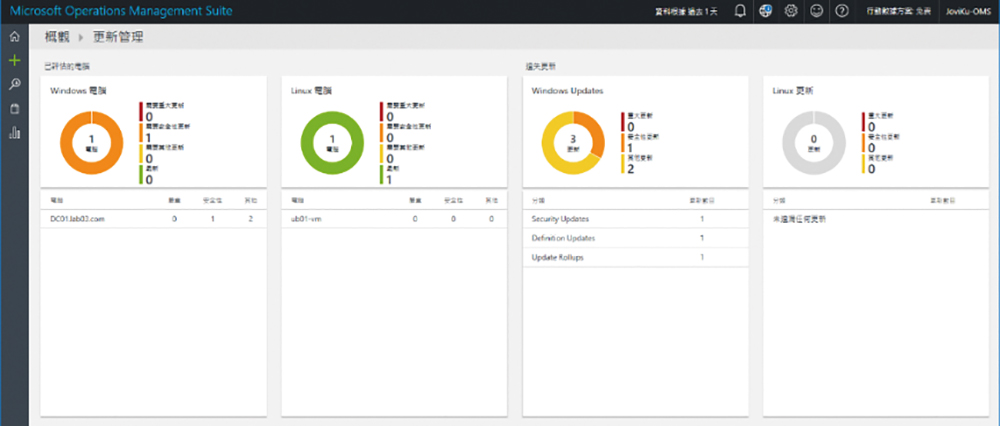Click the Linux 電腦 tile heading
This screenshot has height=426, width=1000.
click(311, 91)
